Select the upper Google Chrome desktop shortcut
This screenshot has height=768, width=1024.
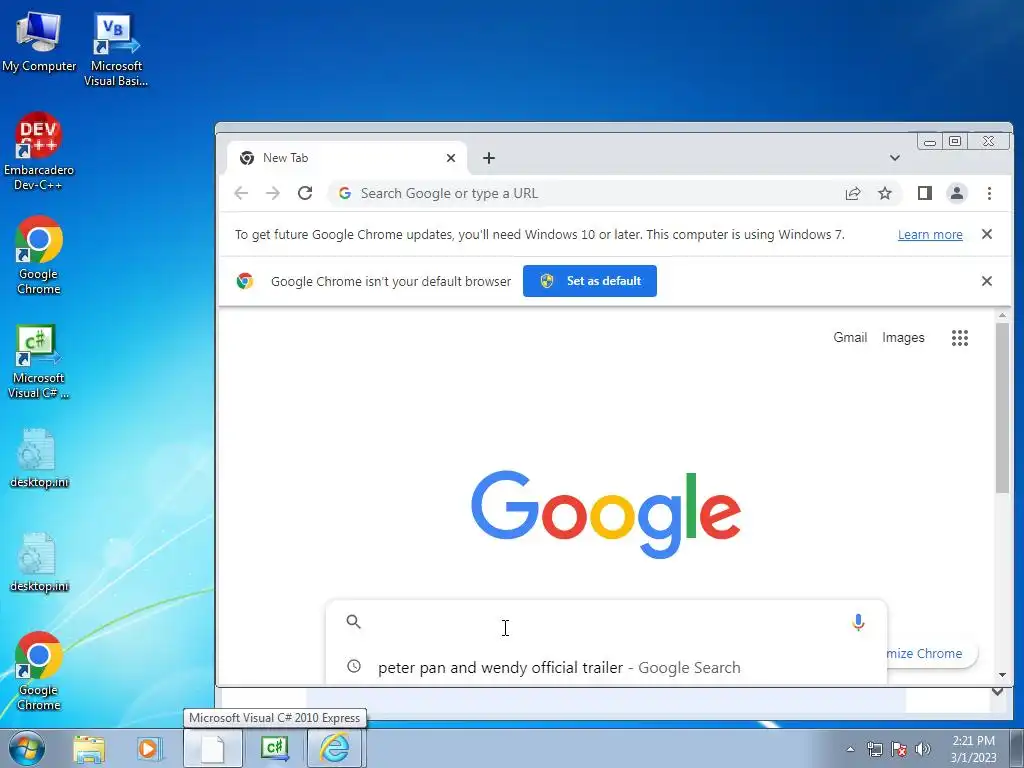[x=39, y=255]
